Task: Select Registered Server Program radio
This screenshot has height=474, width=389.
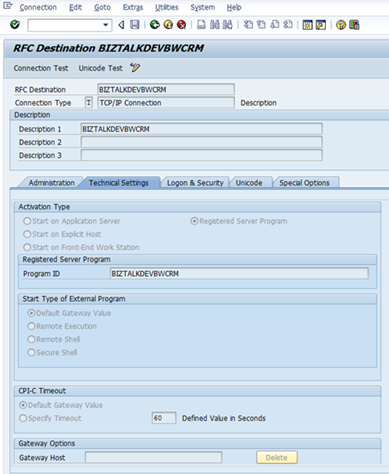Action: point(194,221)
